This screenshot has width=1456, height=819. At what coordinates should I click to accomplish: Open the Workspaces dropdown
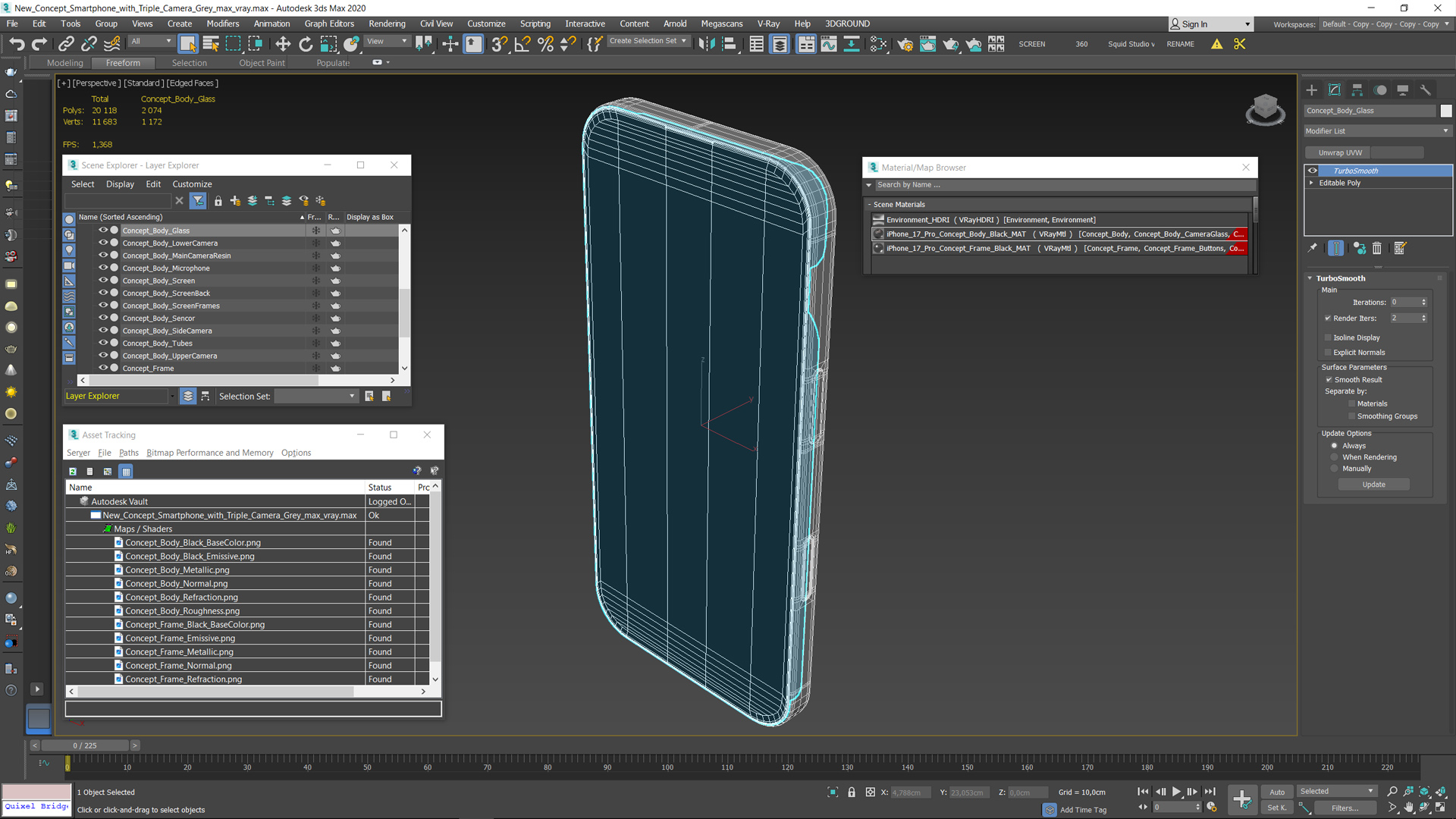(1385, 24)
